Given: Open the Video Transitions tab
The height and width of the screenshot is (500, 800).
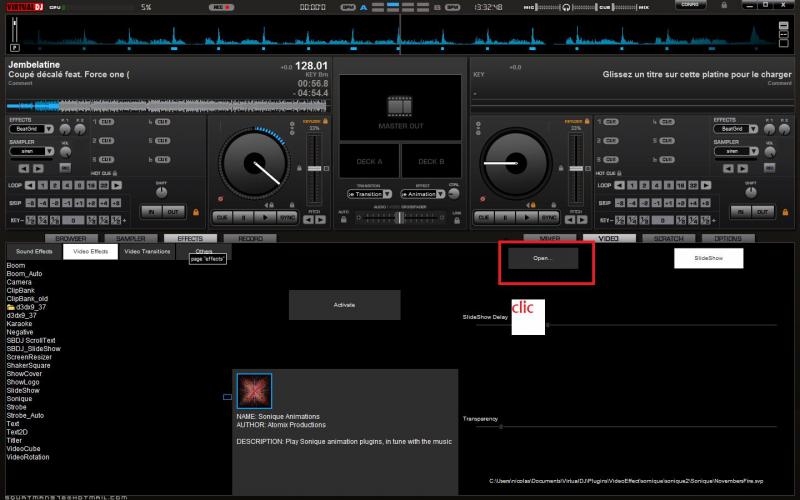Looking at the screenshot, I should click(147, 251).
